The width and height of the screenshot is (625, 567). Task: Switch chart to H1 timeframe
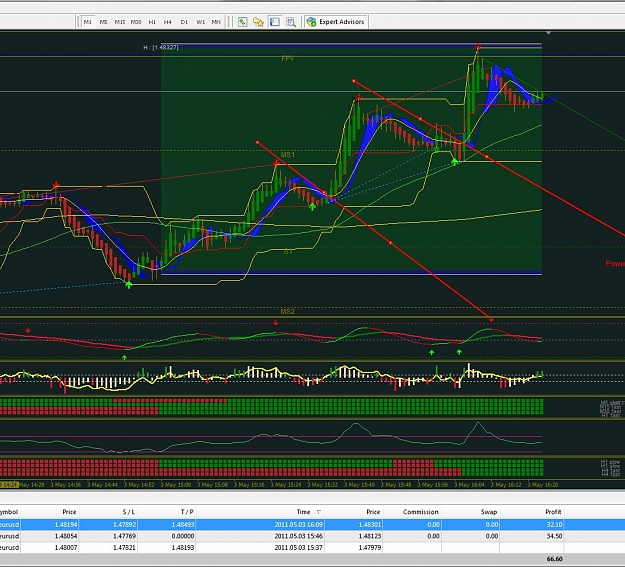[x=152, y=22]
